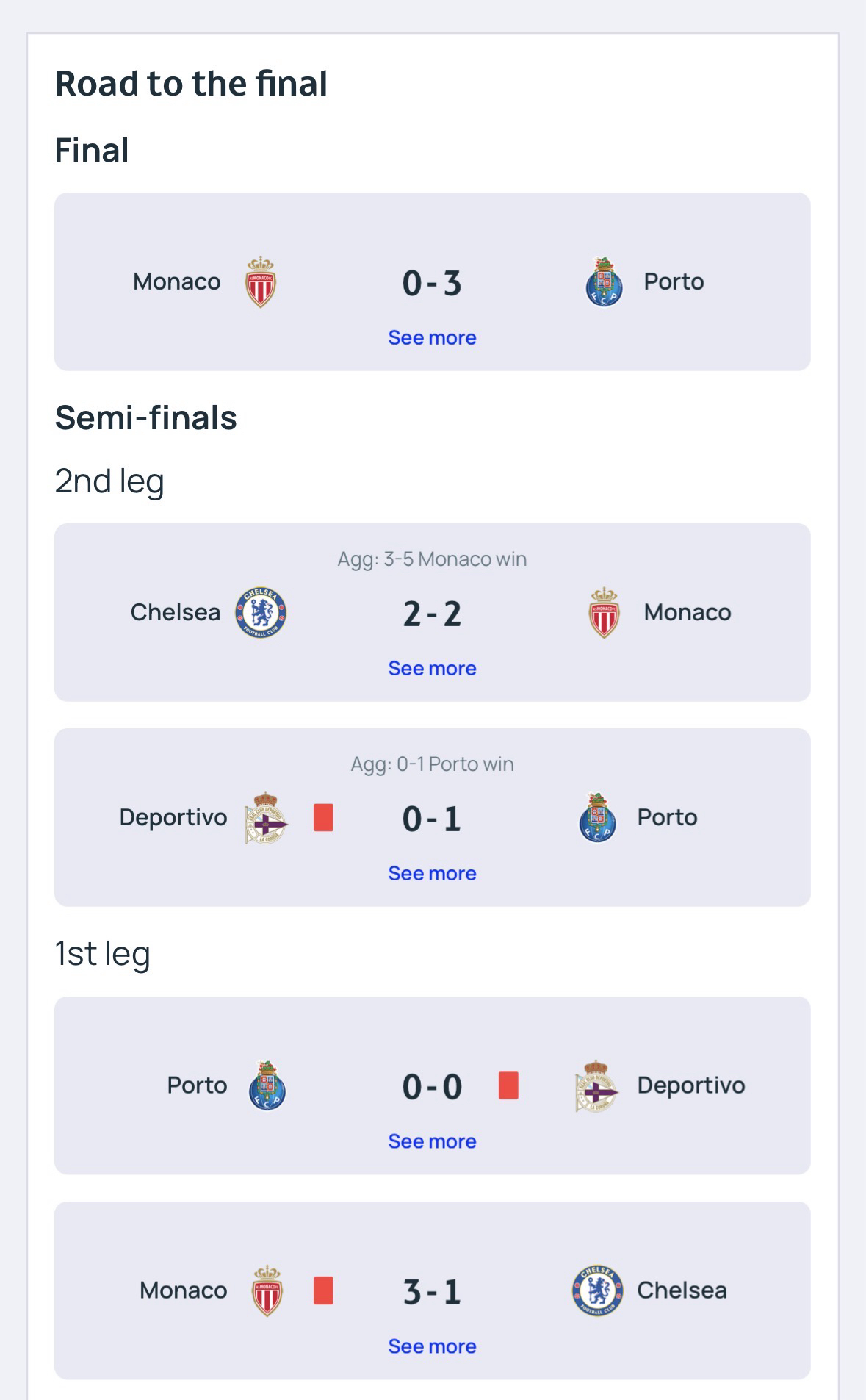The image size is (866, 1400).
Task: Open See more for Porto 0-0 Deportivo
Action: pyautogui.click(x=432, y=1141)
